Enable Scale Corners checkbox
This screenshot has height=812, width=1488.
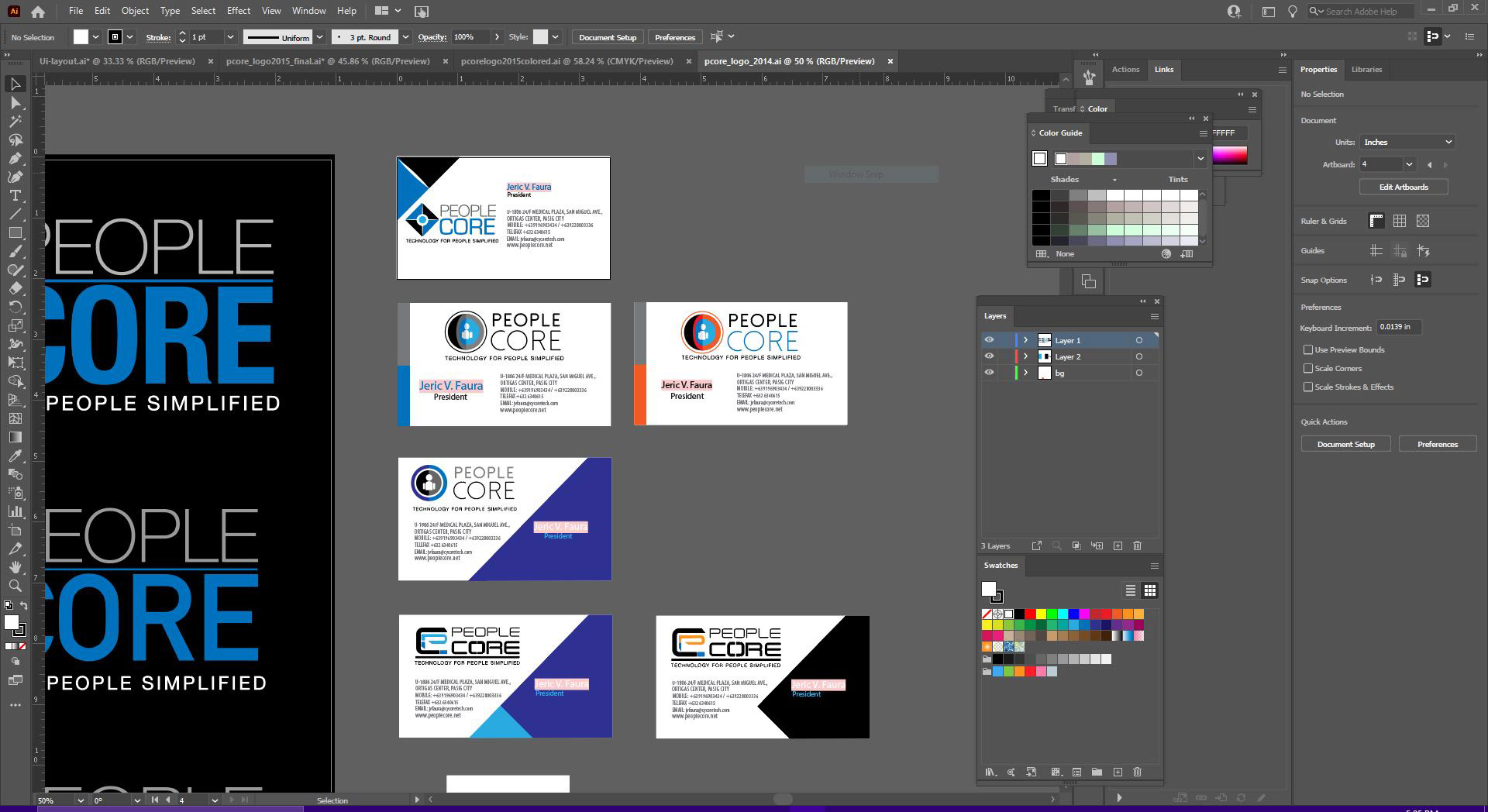click(x=1308, y=368)
